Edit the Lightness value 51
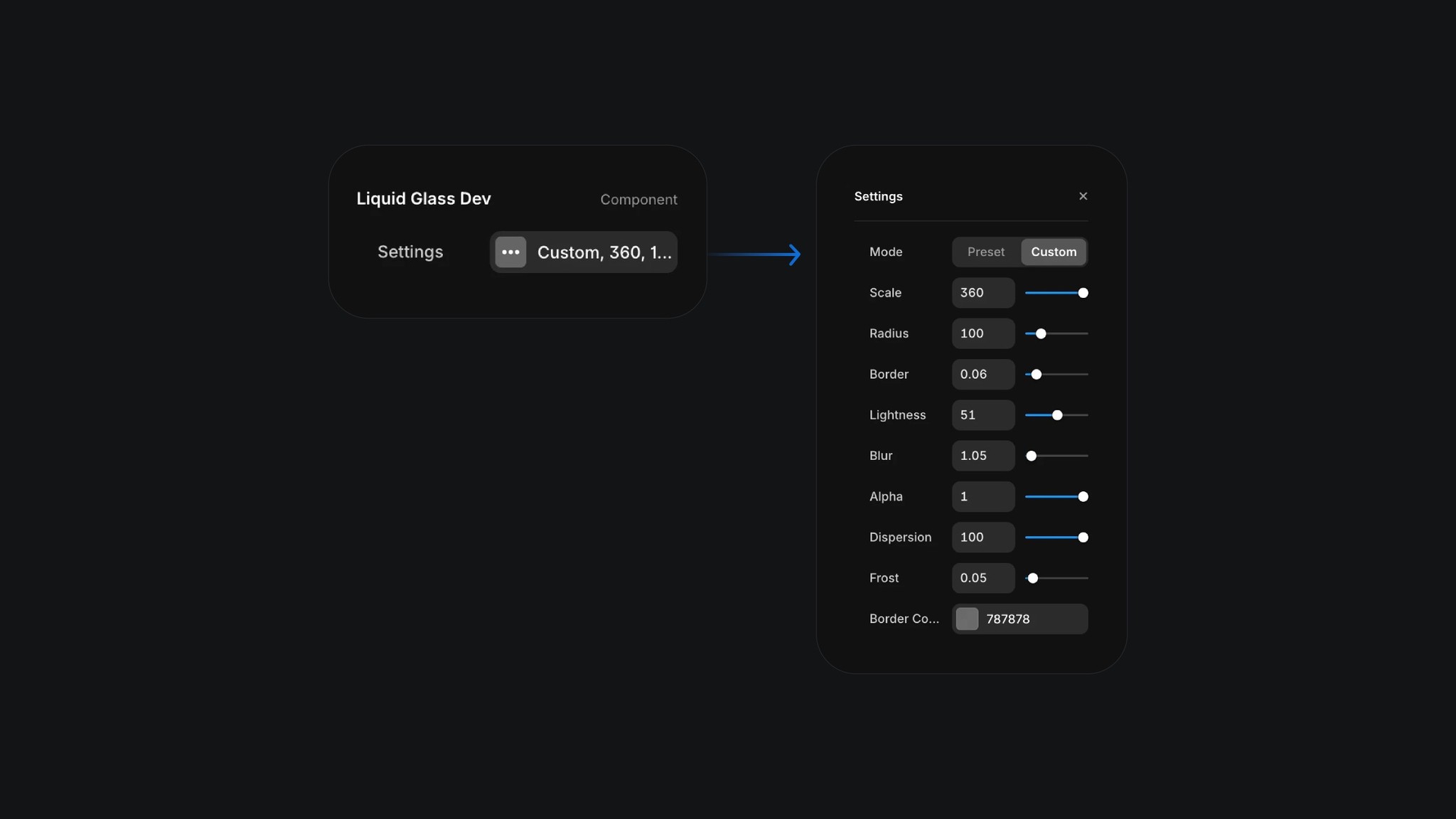The width and height of the screenshot is (1456, 819). click(x=983, y=414)
